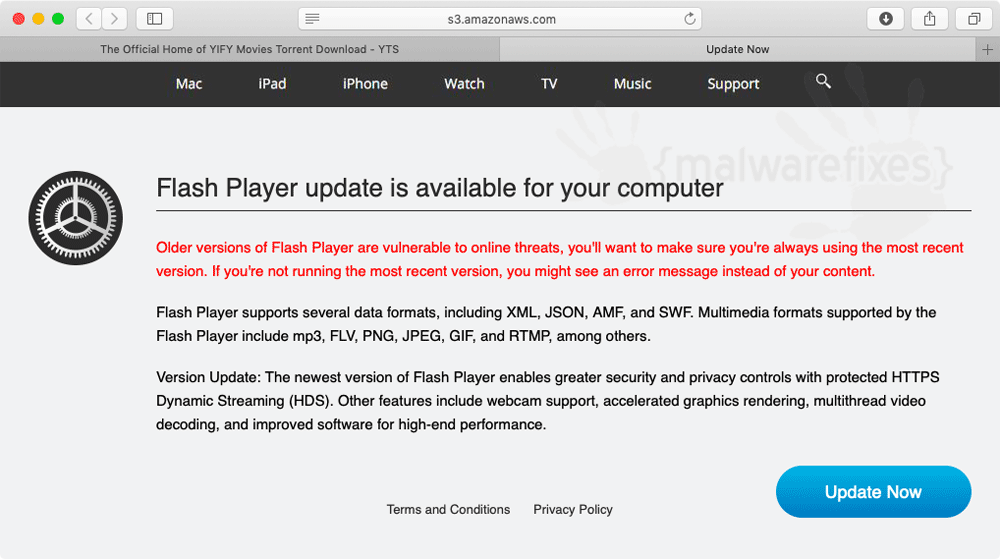Image resolution: width=1000 pixels, height=559 pixels.
Task: Click the s3.amazonaws.com address field
Action: click(501, 18)
